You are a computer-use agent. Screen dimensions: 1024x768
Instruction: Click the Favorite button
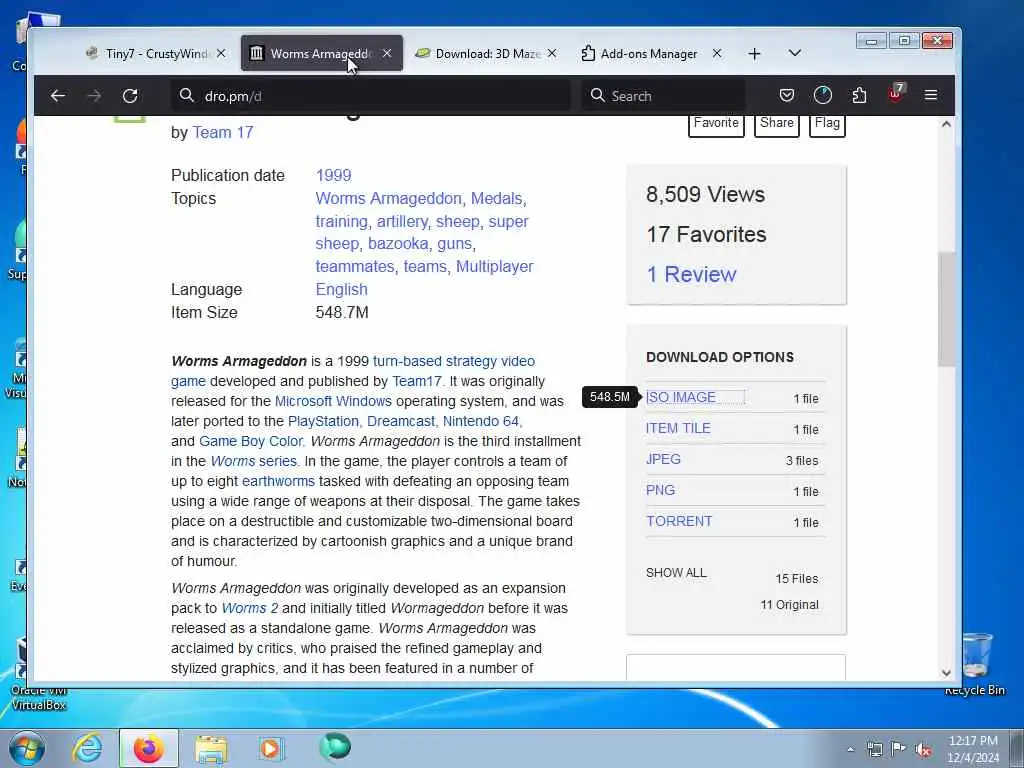[x=716, y=123]
